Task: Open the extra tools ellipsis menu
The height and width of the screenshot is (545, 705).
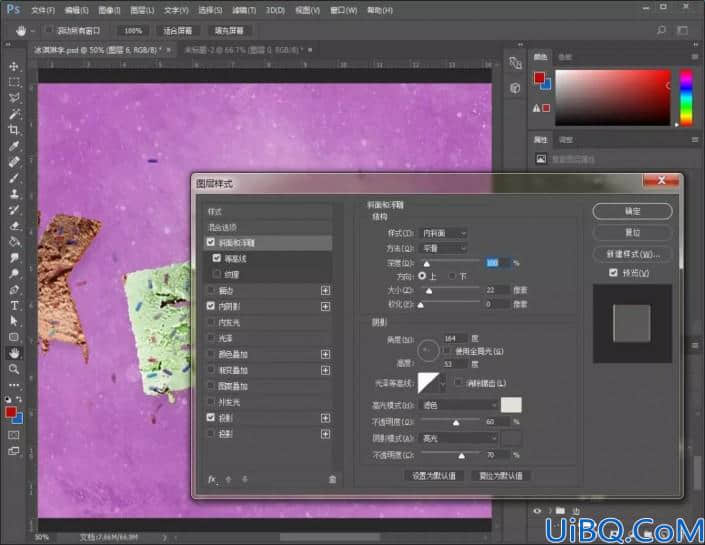Action: tap(14, 385)
